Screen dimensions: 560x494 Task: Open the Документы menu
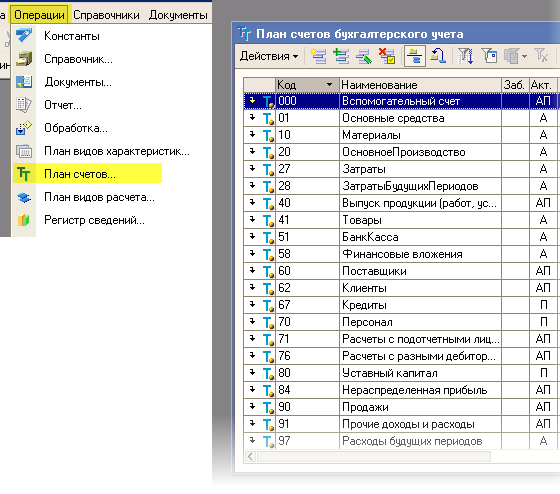tap(178, 15)
